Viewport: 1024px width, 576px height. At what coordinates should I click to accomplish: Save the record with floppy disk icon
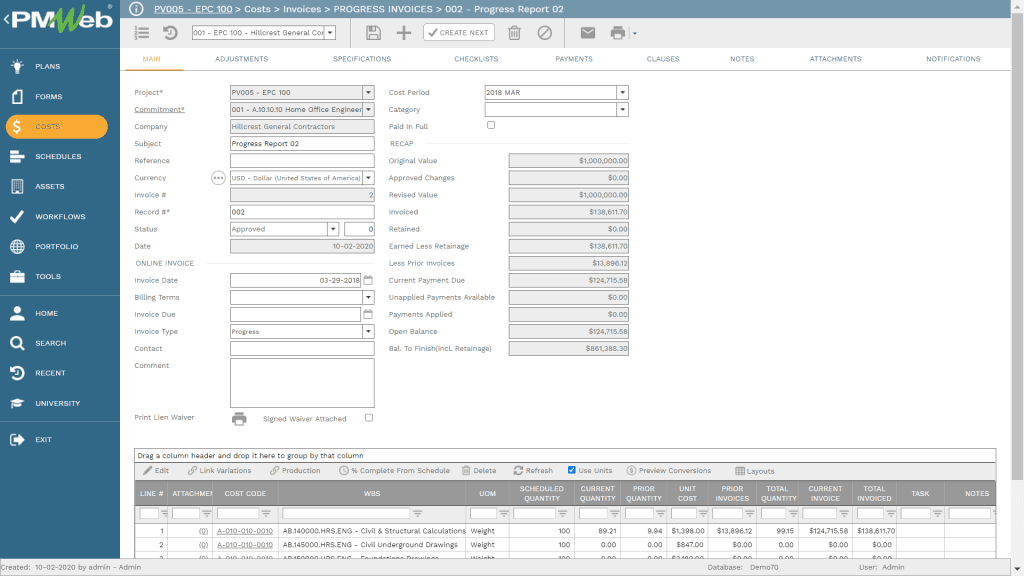(373, 33)
